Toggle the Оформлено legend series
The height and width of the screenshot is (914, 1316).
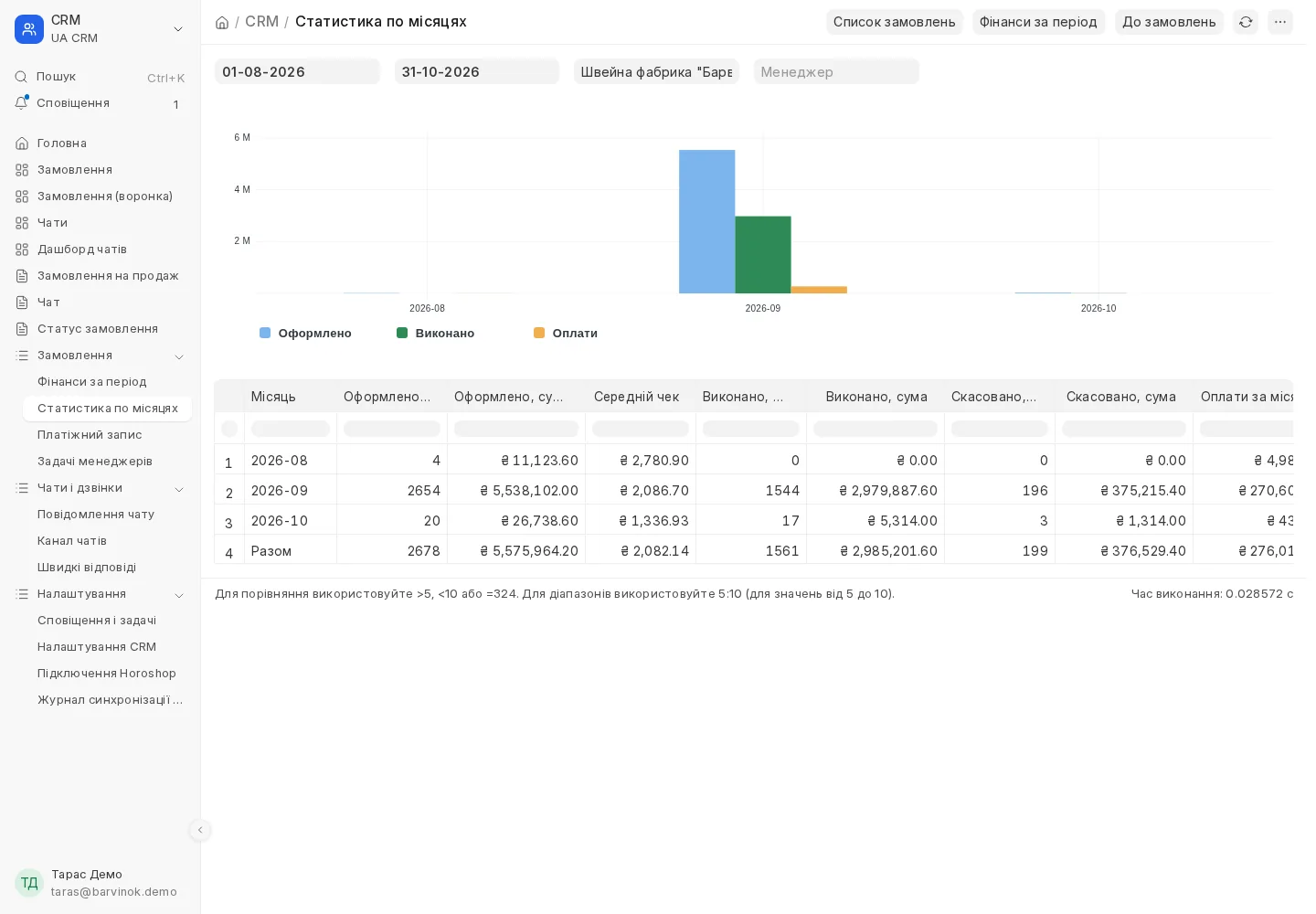coord(306,334)
